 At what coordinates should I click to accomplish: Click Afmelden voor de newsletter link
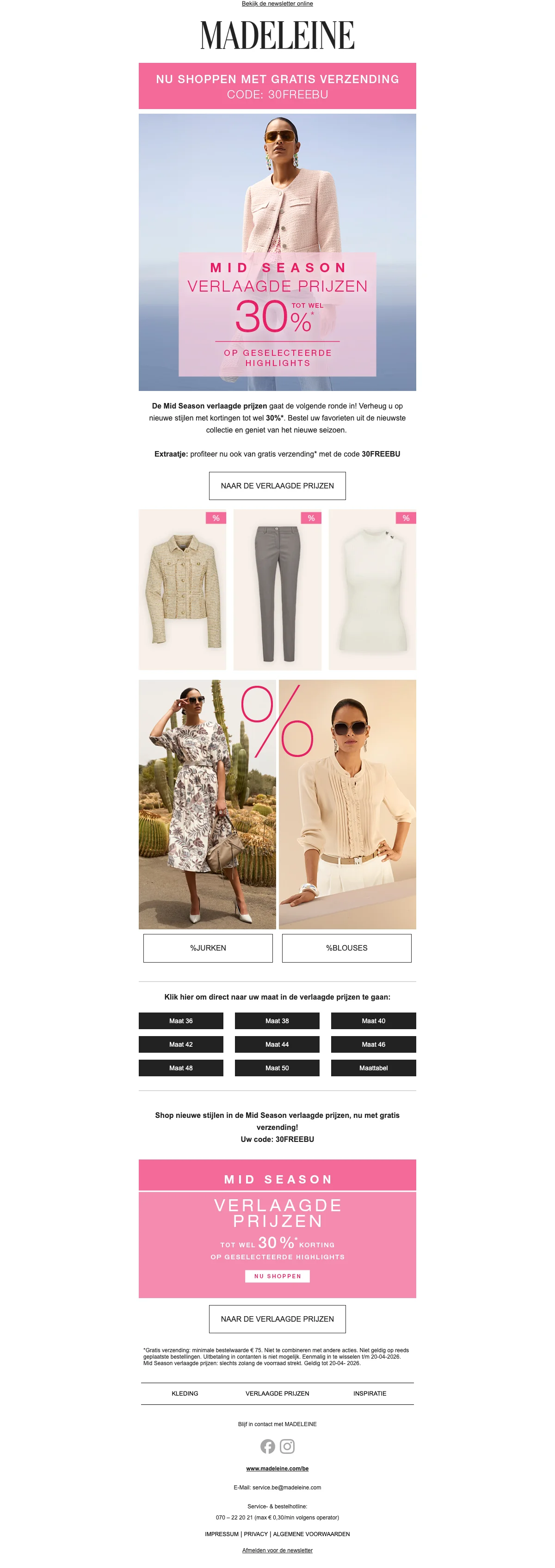pyautogui.click(x=277, y=1550)
